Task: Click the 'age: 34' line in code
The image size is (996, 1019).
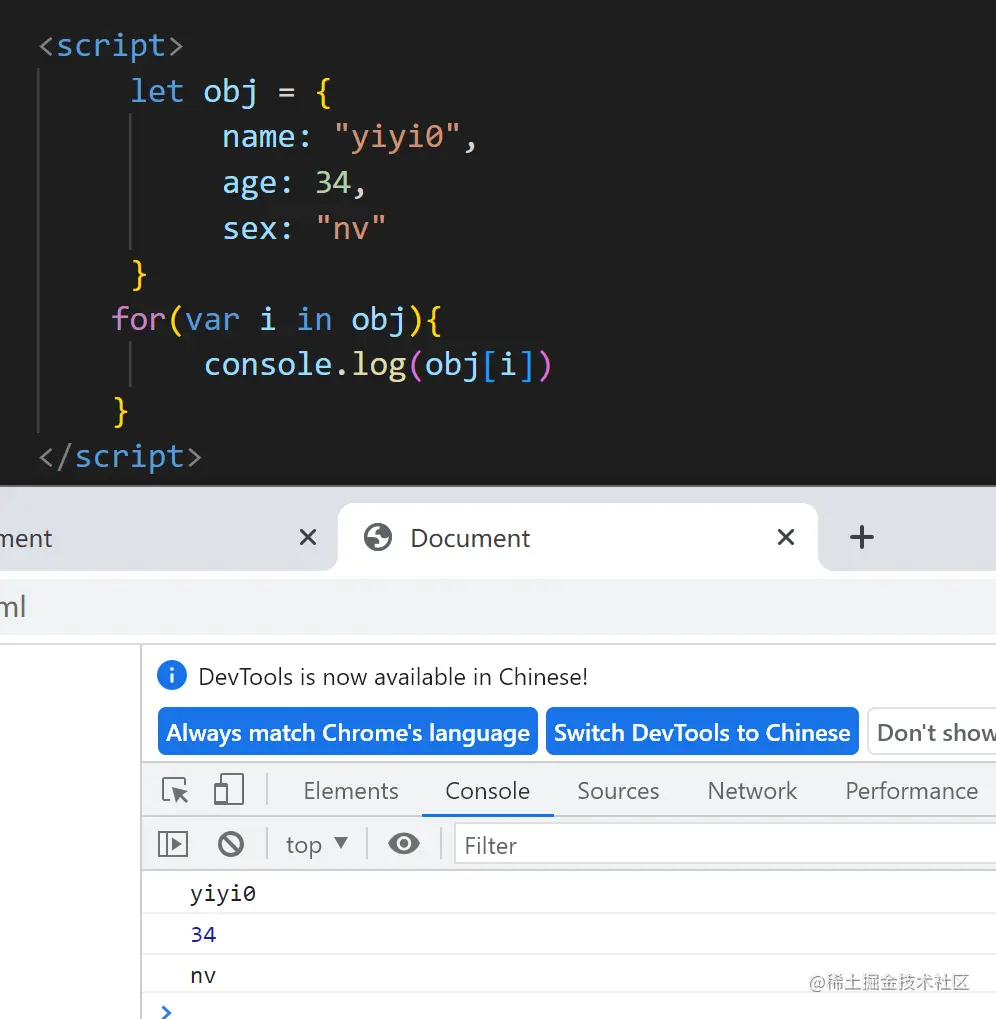Action: pyautogui.click(x=294, y=183)
